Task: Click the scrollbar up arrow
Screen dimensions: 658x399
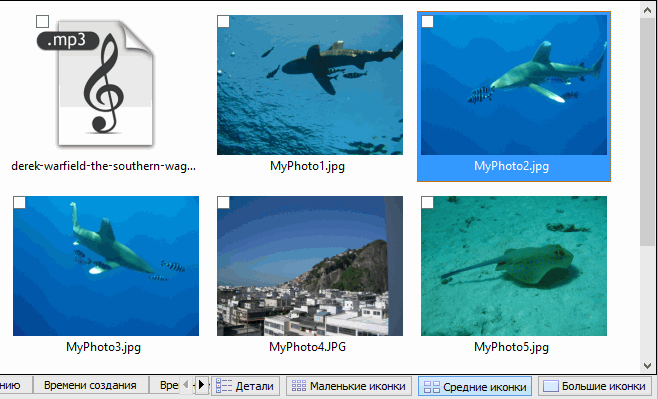Action: 647,10
